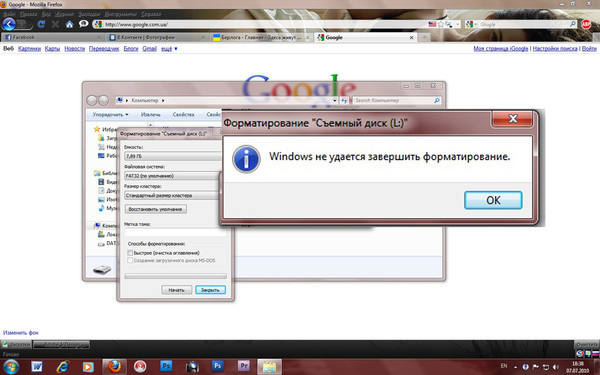This screenshot has width=600, height=375.
Task: Open a new tab with the plus button
Action: tap(424, 38)
